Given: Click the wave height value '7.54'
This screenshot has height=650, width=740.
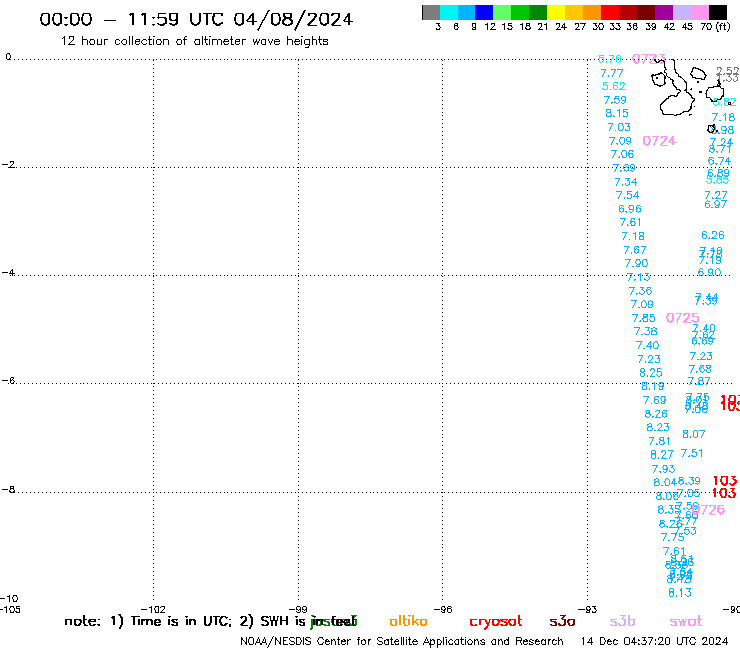Looking at the screenshot, I should (x=627, y=195).
